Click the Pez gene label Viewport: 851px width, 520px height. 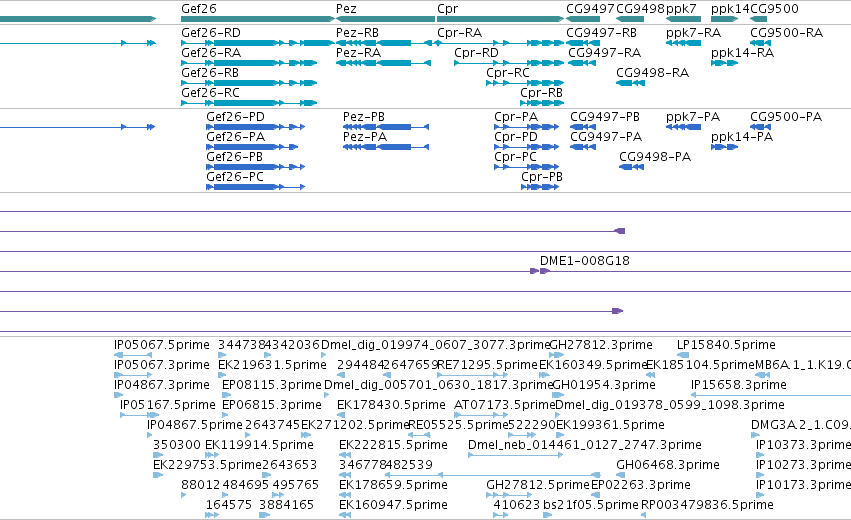pos(346,9)
